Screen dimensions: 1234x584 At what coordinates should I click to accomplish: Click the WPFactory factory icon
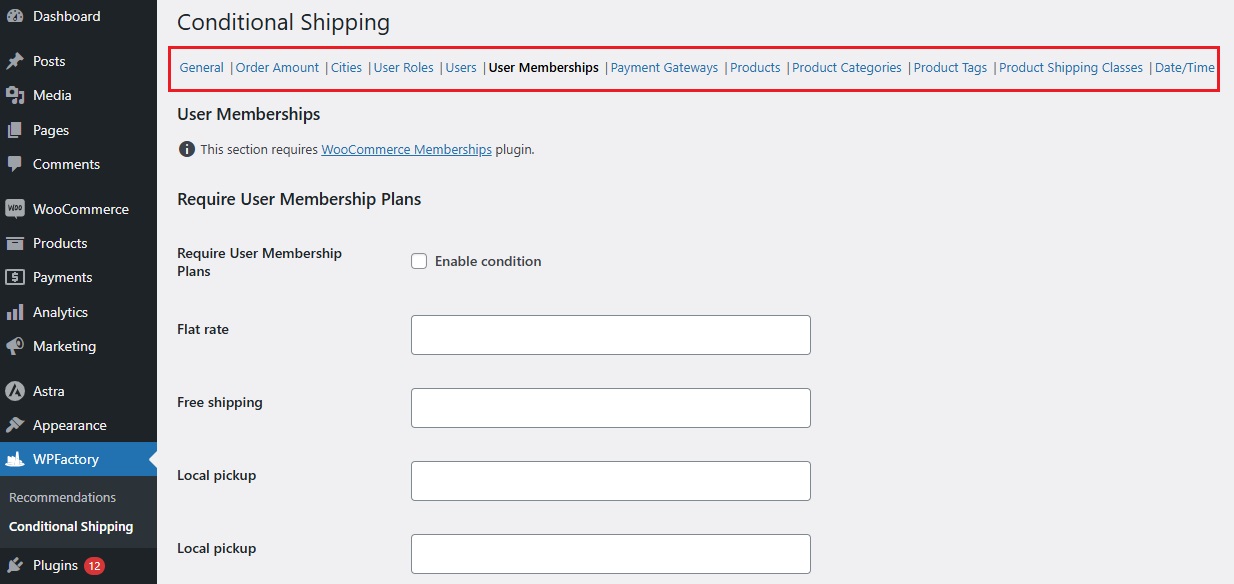point(15,459)
